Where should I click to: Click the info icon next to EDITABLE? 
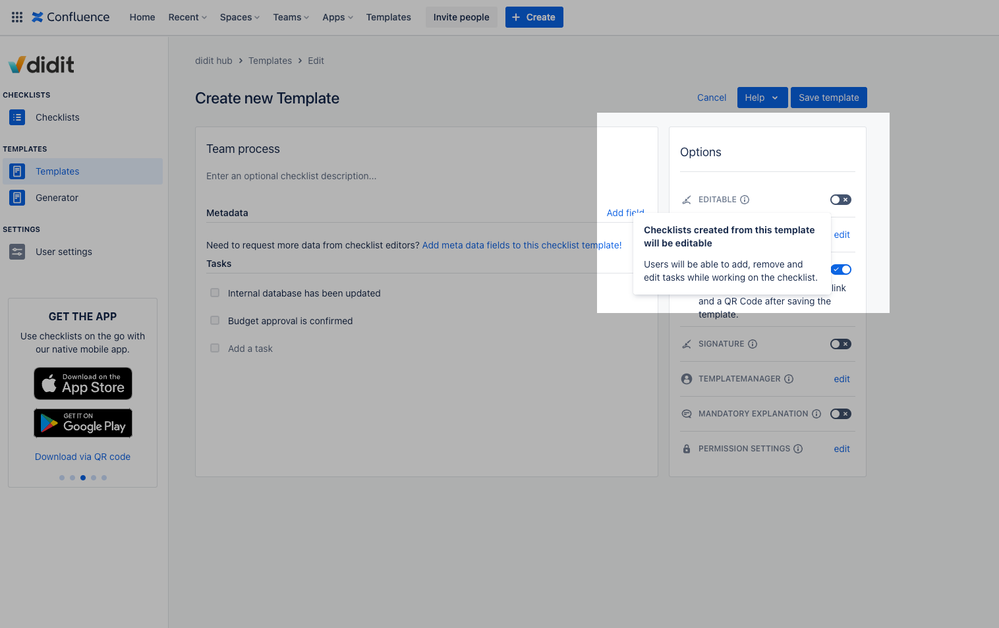(744, 199)
